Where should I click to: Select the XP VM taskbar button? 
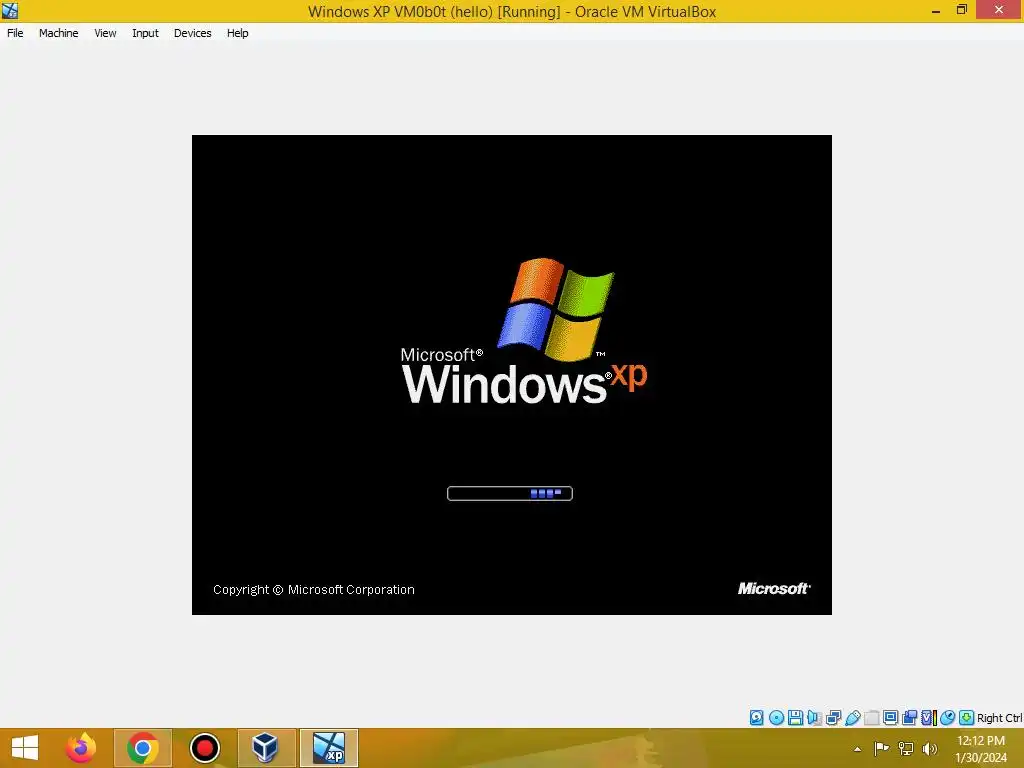328,748
